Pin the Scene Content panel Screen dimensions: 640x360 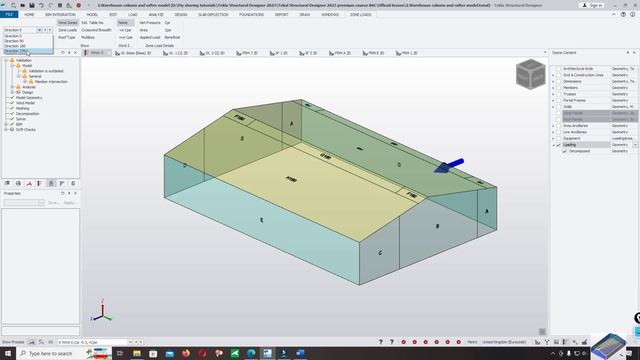pos(628,53)
